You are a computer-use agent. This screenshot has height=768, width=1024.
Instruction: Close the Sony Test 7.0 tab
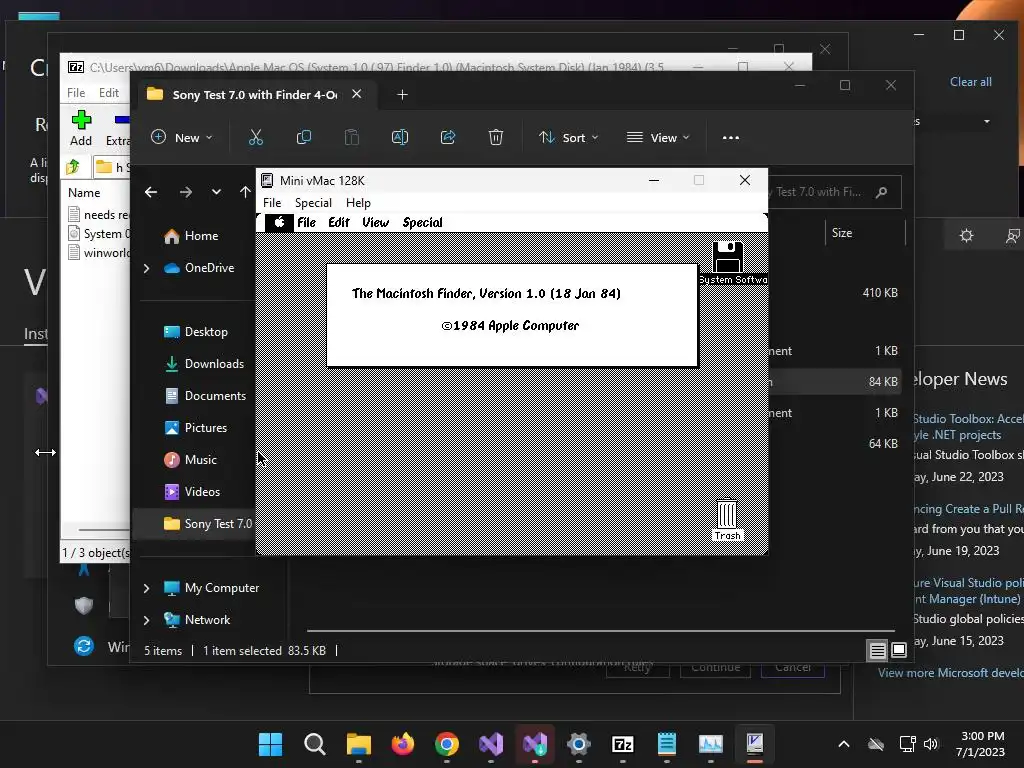pyautogui.click(x=357, y=94)
